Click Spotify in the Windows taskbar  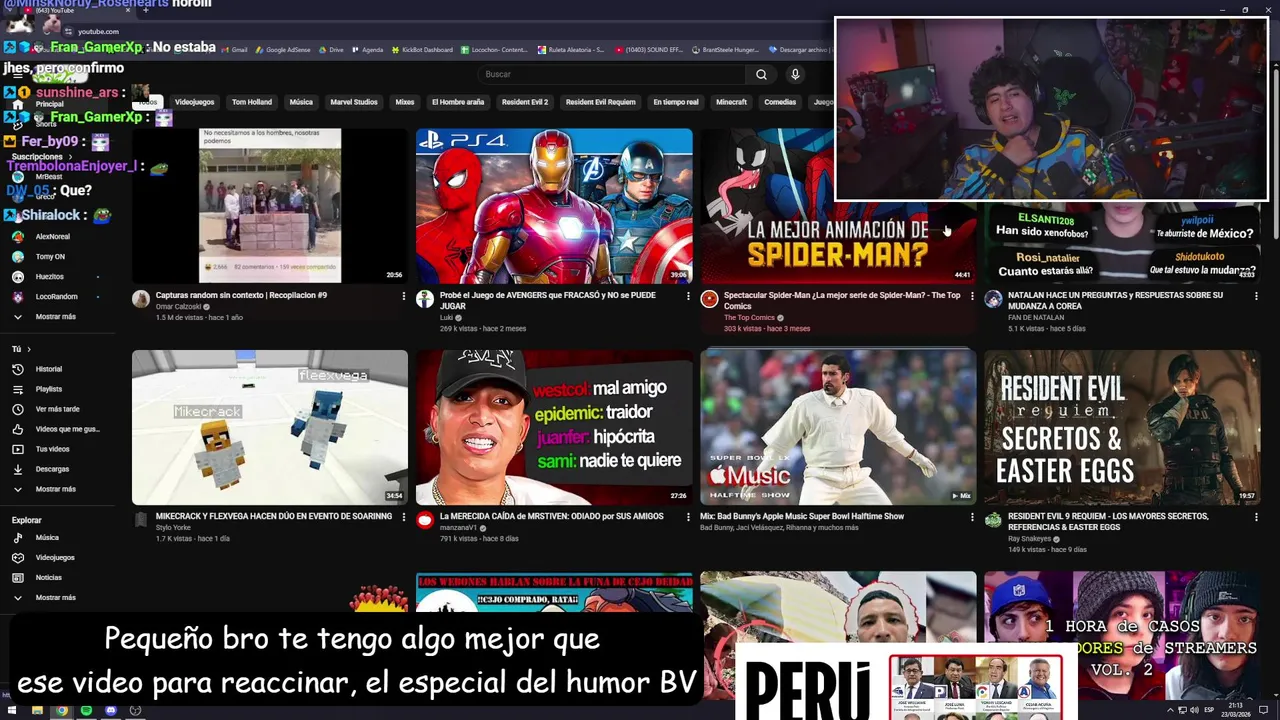point(86,710)
